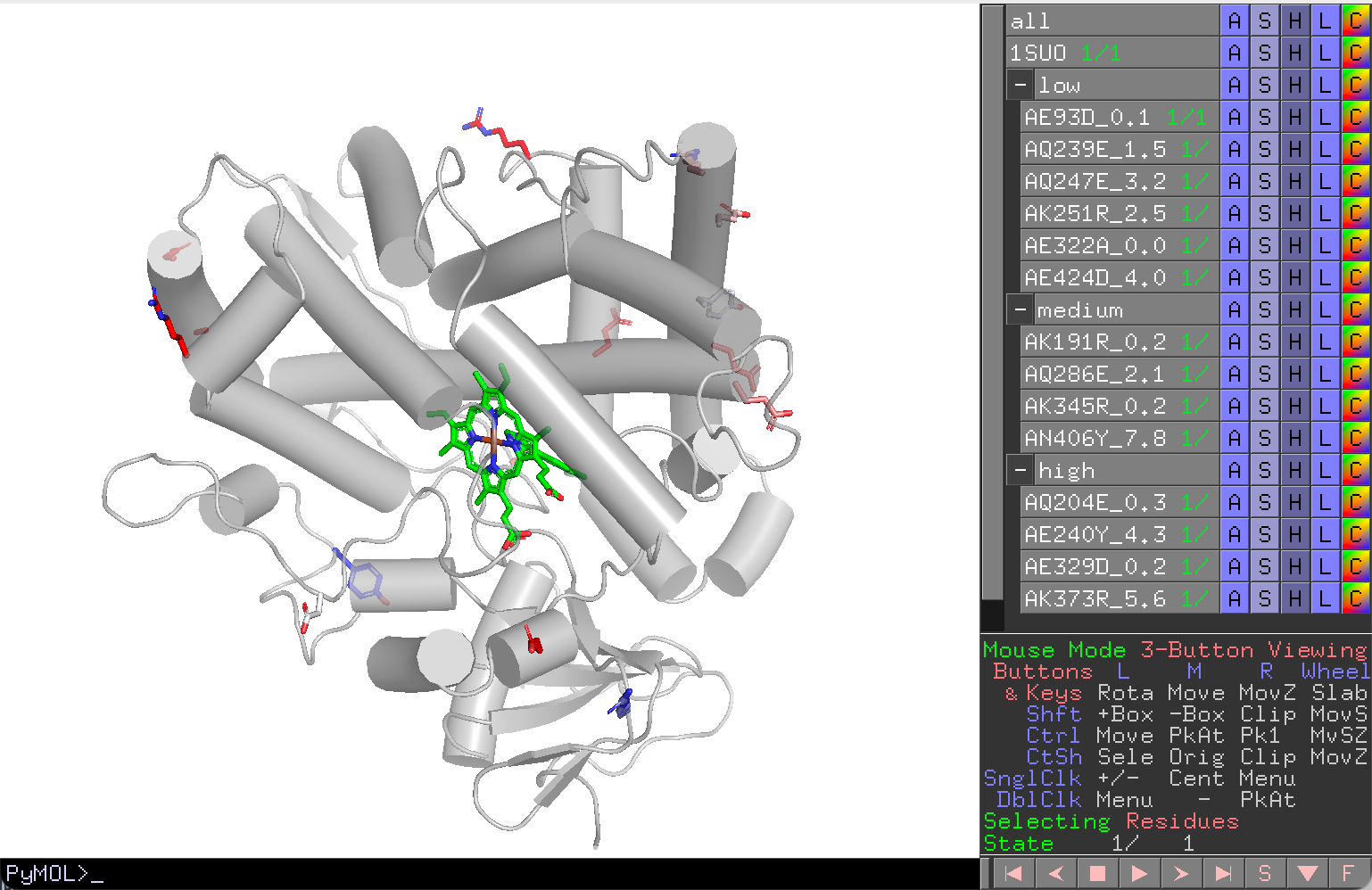Viewport: 1372px width, 890px height.
Task: Click the S scene button in playback bar
Action: tap(1265, 874)
